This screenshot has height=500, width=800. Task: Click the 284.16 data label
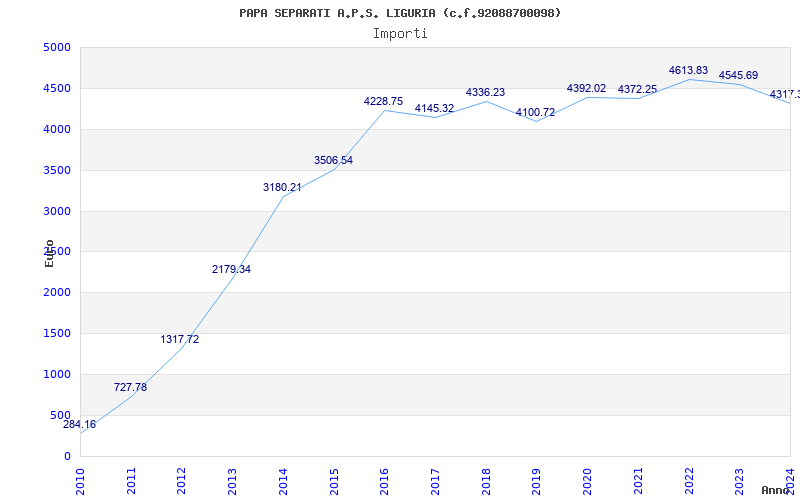80,424
